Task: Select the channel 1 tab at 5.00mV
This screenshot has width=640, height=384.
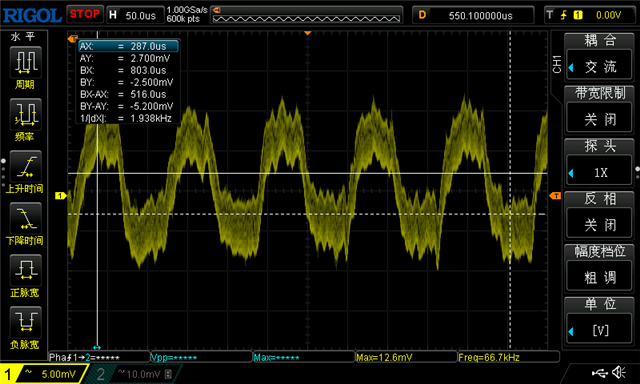Action: (44, 374)
